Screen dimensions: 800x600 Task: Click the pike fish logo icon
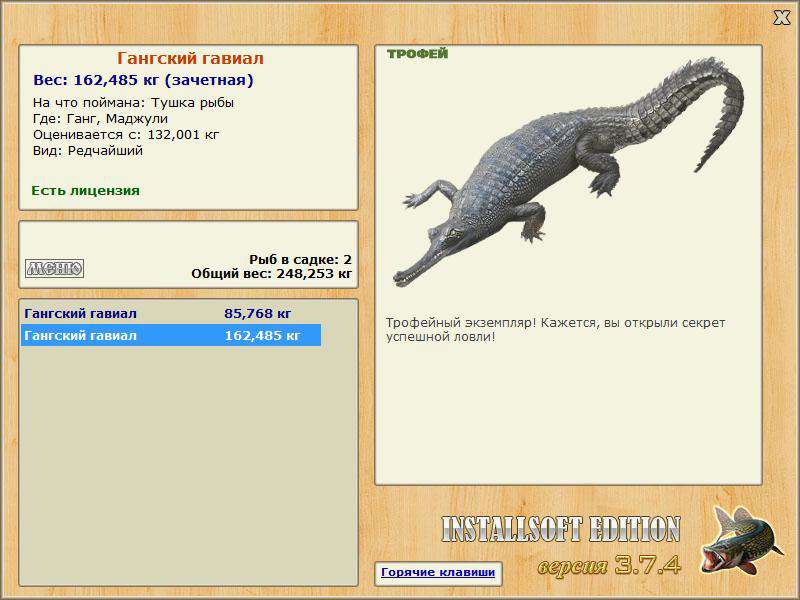tap(741, 541)
